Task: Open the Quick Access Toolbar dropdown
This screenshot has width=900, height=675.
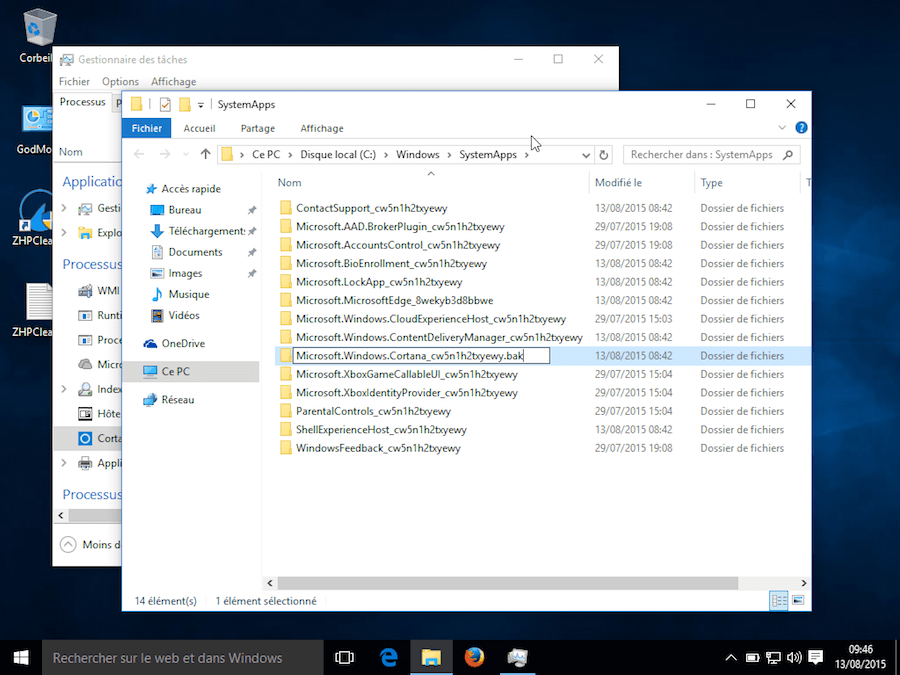Action: point(201,104)
